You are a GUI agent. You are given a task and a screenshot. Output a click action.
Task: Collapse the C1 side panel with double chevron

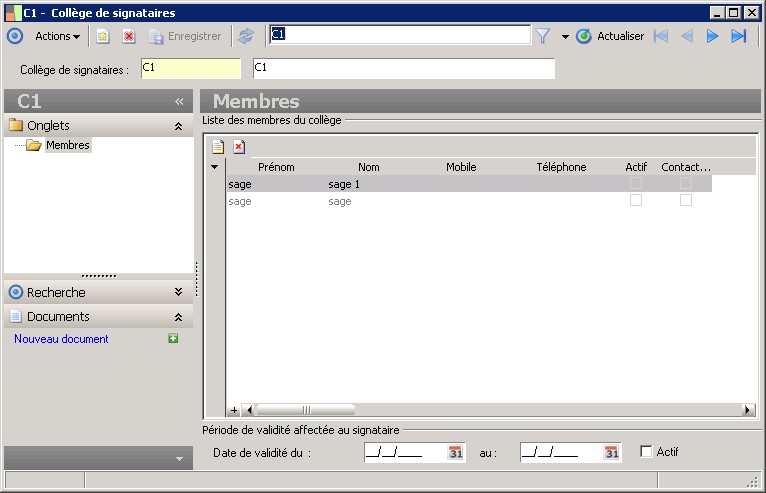179,102
